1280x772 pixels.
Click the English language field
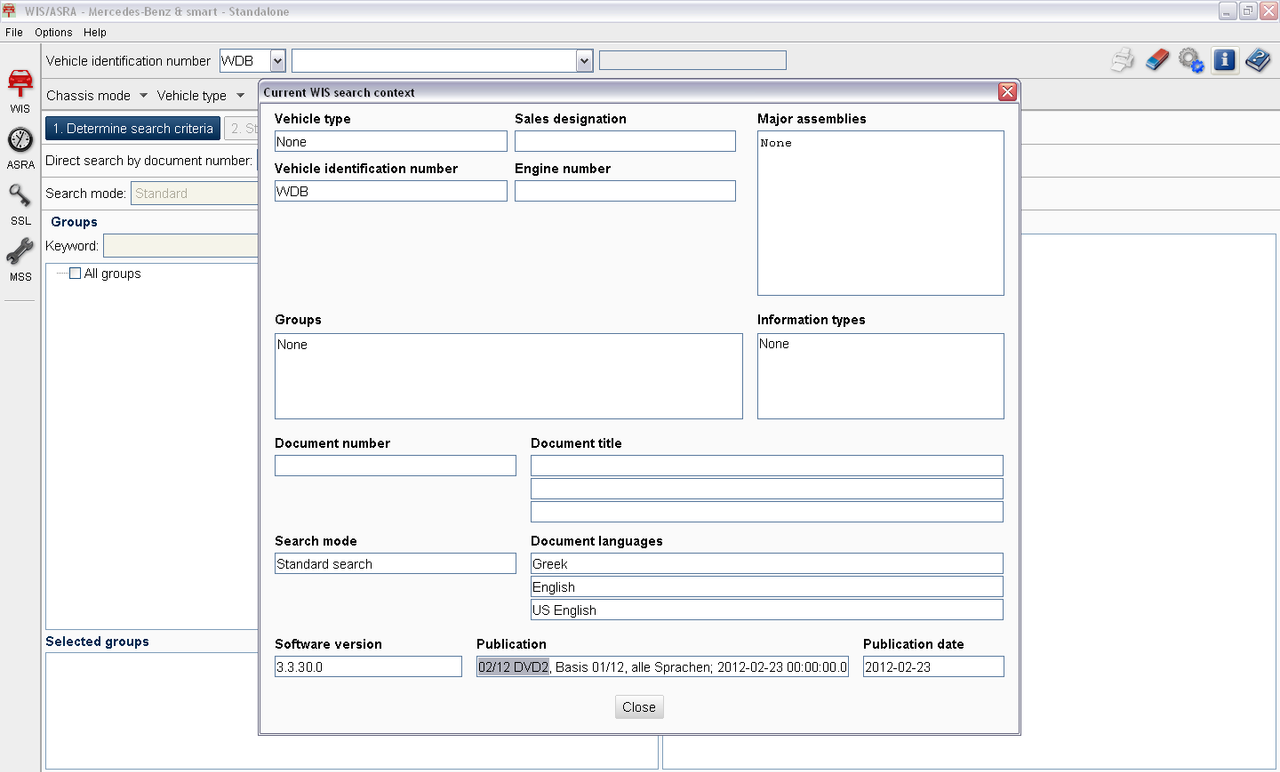[x=767, y=586]
